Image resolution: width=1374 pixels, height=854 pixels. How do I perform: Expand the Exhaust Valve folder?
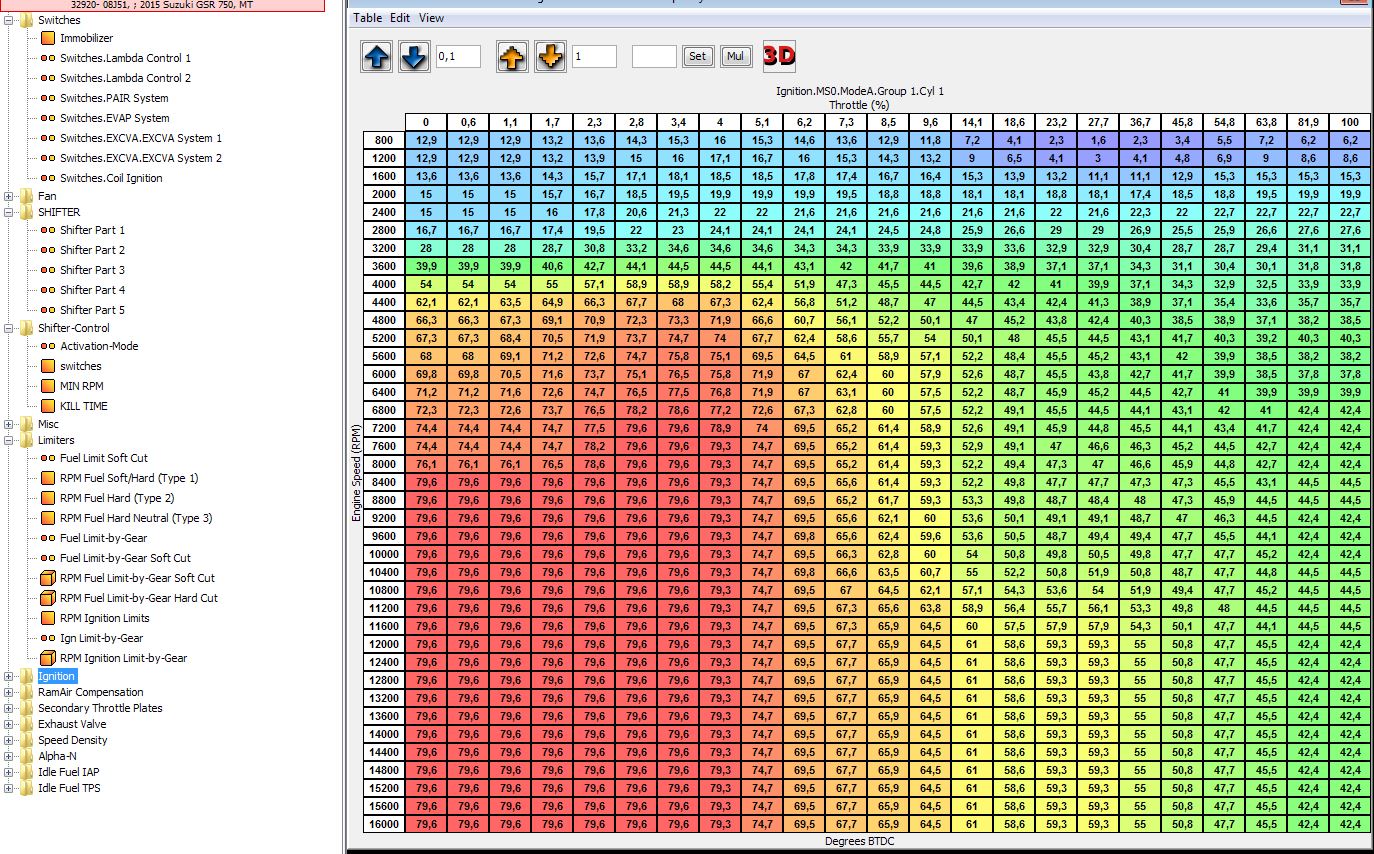[x=9, y=724]
